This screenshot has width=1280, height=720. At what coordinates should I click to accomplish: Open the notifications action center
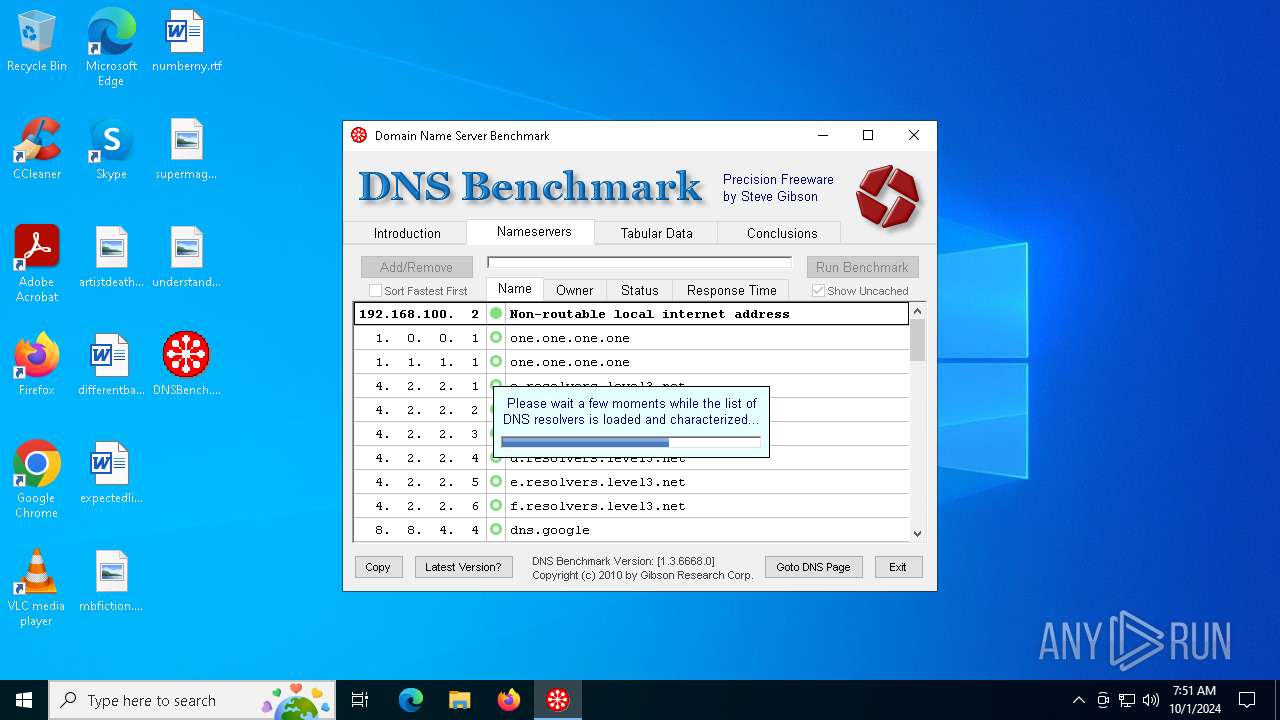pyautogui.click(x=1247, y=700)
